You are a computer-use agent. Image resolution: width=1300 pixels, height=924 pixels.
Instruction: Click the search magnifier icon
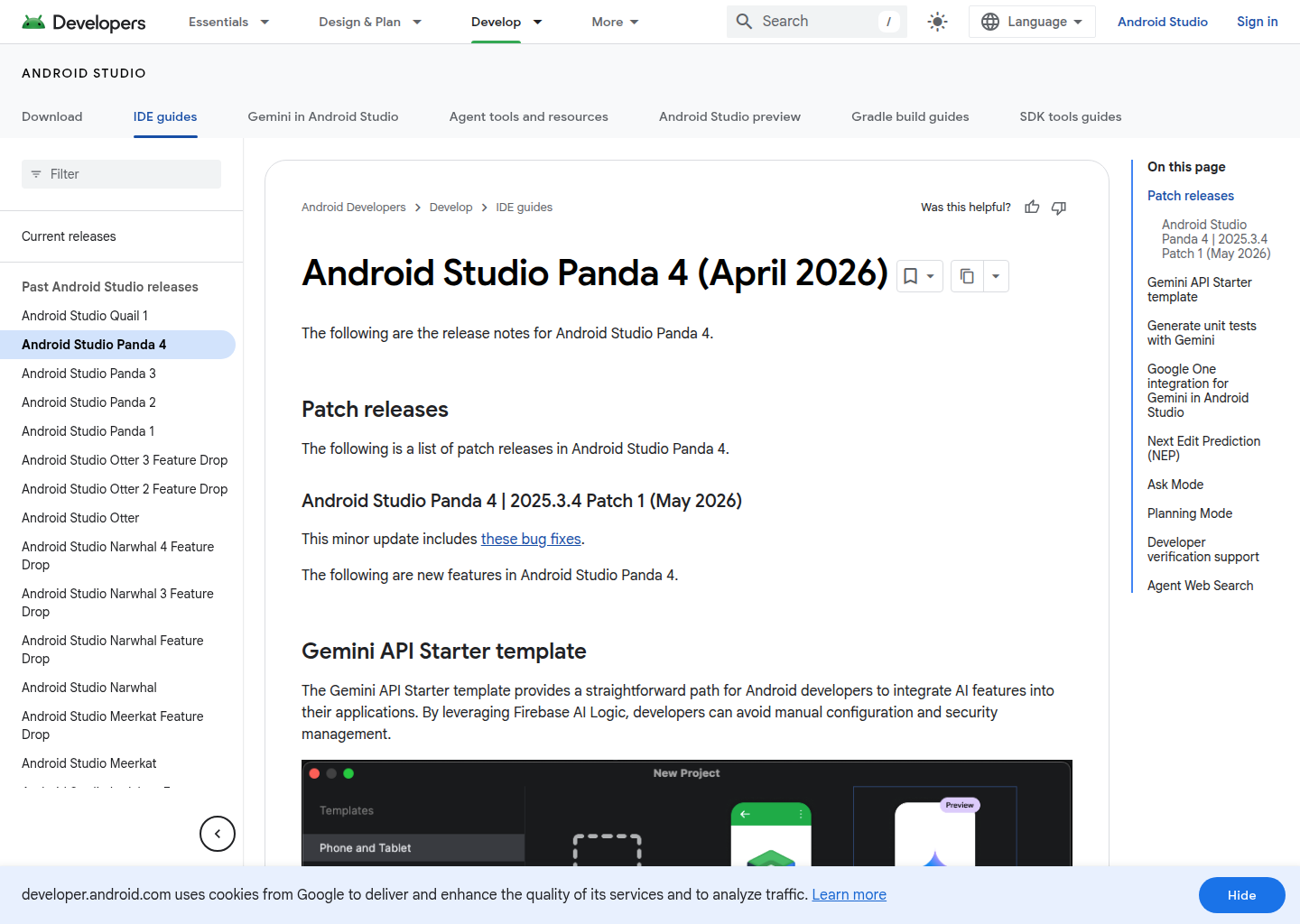pos(744,22)
